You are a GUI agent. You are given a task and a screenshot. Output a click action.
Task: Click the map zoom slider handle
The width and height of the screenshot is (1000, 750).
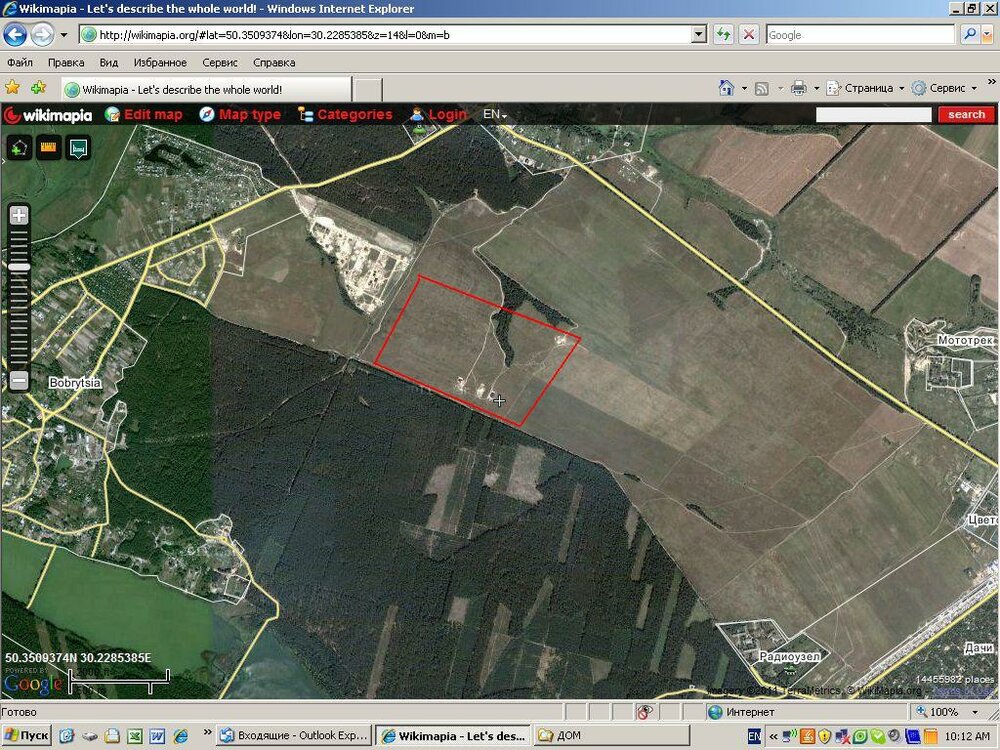[19, 267]
